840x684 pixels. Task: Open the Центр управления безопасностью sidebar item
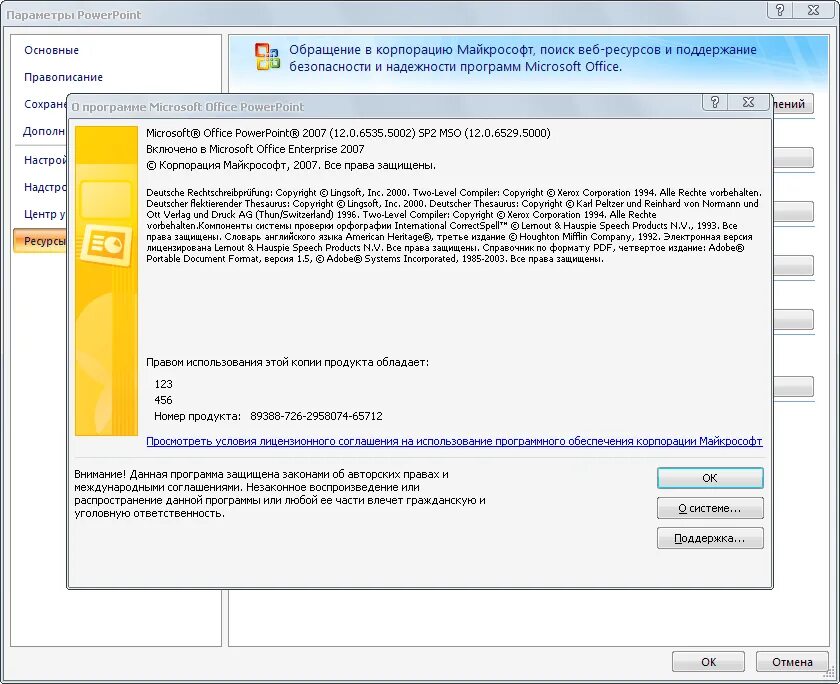45,214
